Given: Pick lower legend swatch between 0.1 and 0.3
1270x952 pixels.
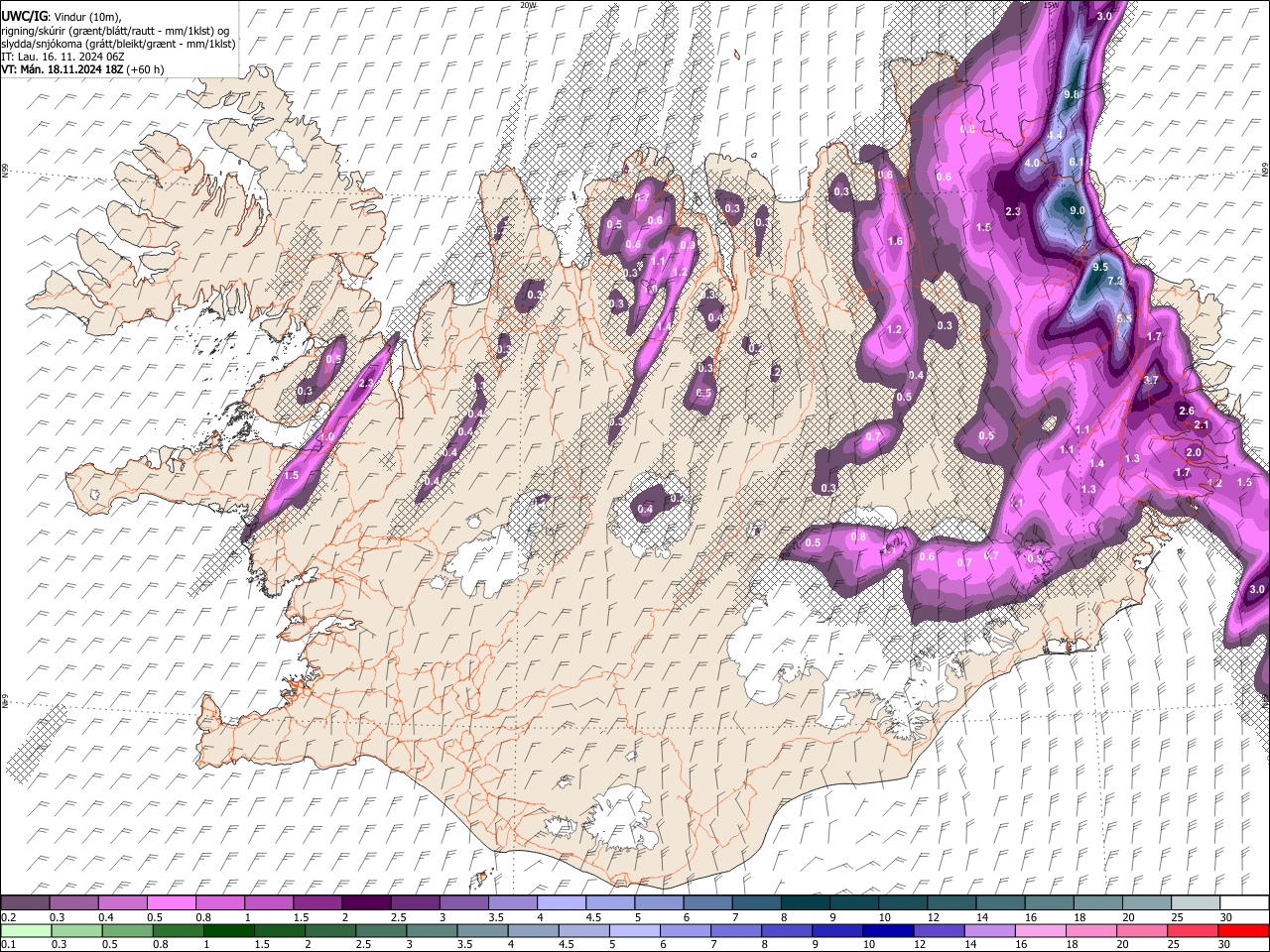Looking at the screenshot, I should (x=26, y=930).
